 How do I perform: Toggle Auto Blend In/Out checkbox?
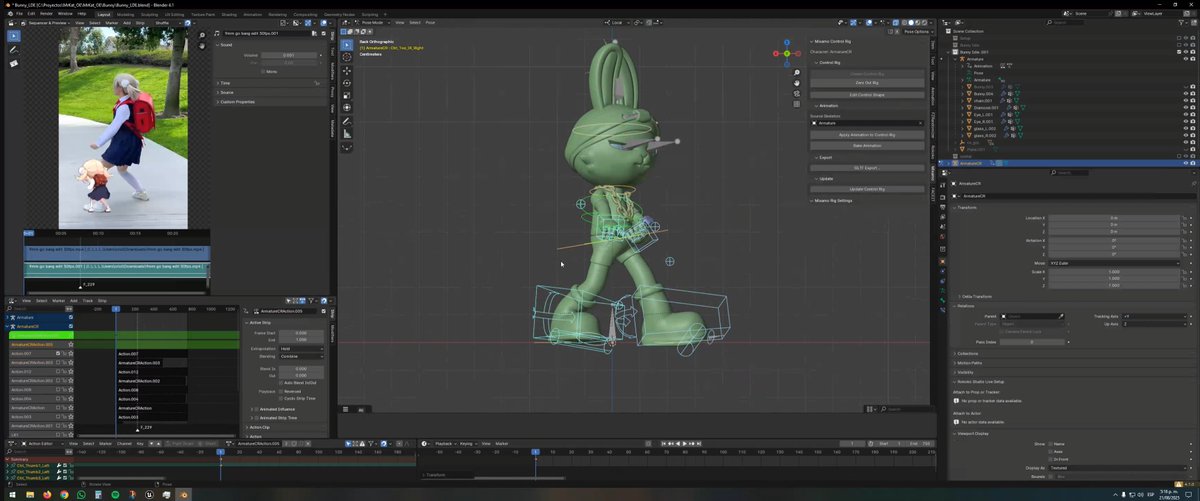pos(281,382)
